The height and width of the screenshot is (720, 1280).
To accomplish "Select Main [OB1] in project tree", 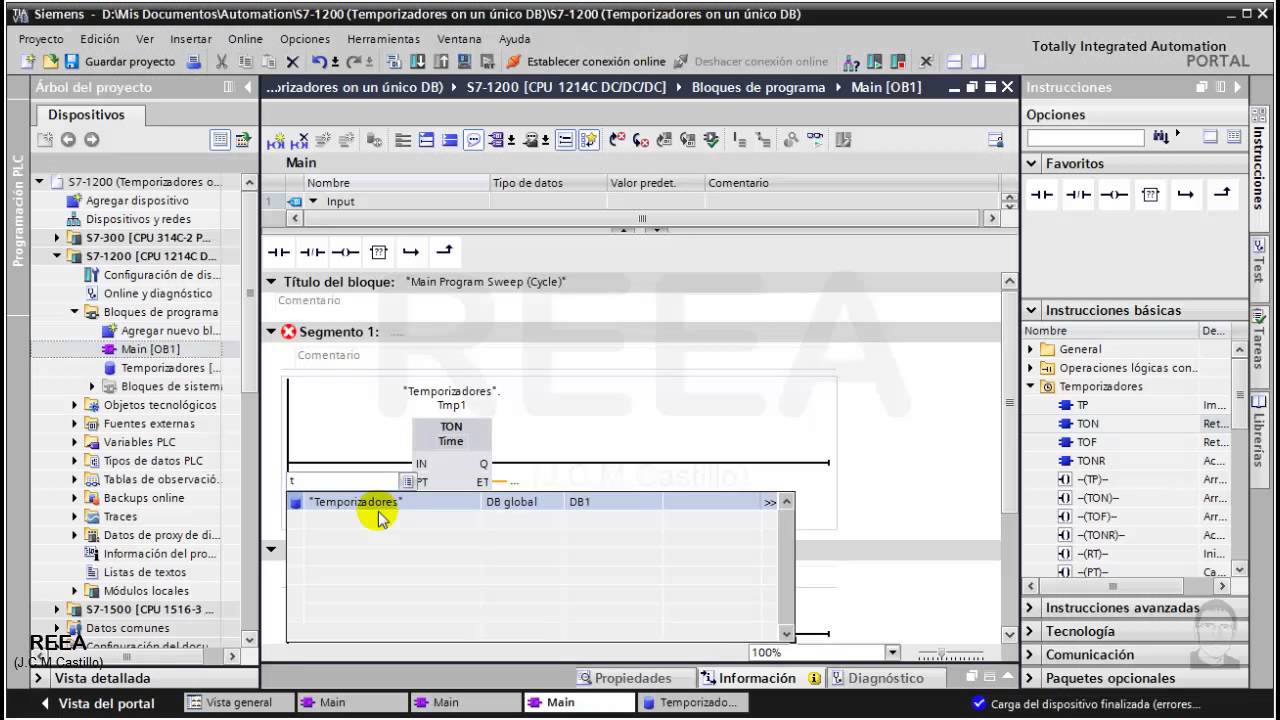I will 150,349.
